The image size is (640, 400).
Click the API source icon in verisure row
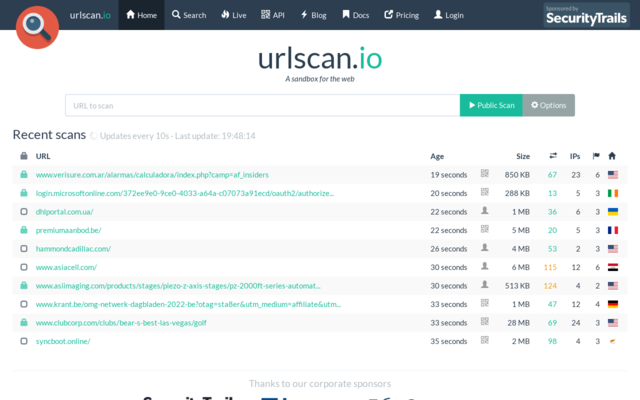click(484, 173)
